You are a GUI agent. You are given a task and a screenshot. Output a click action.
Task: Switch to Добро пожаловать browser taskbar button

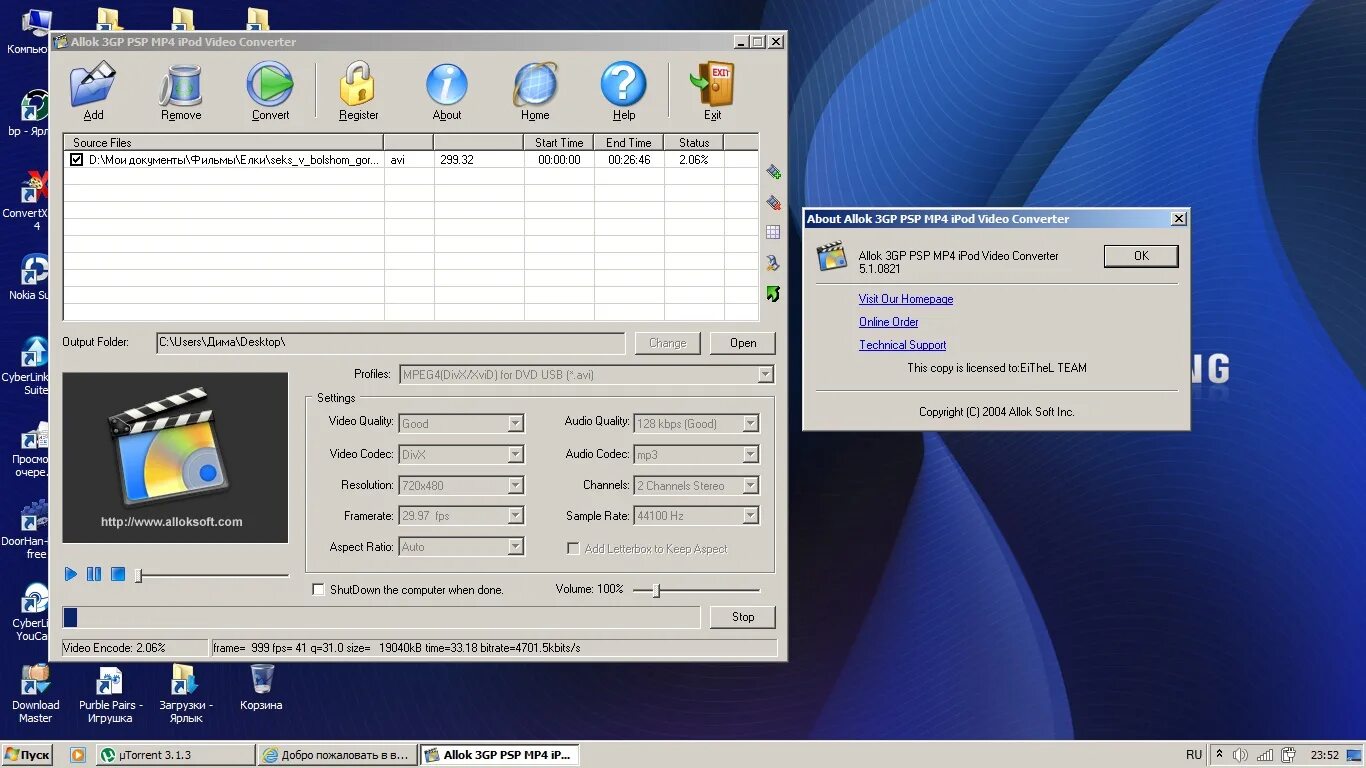336,755
